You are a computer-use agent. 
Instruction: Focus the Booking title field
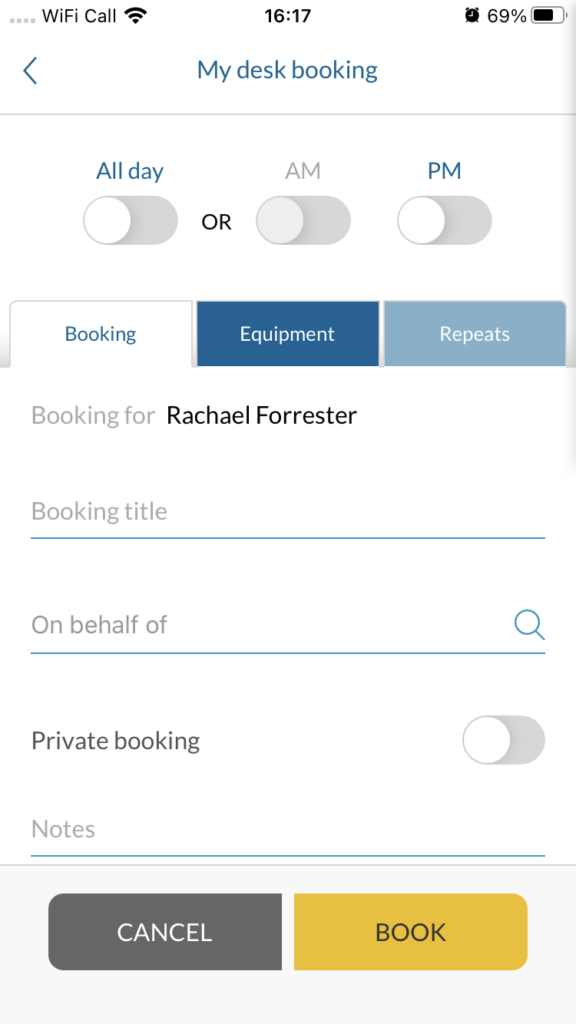tap(287, 511)
